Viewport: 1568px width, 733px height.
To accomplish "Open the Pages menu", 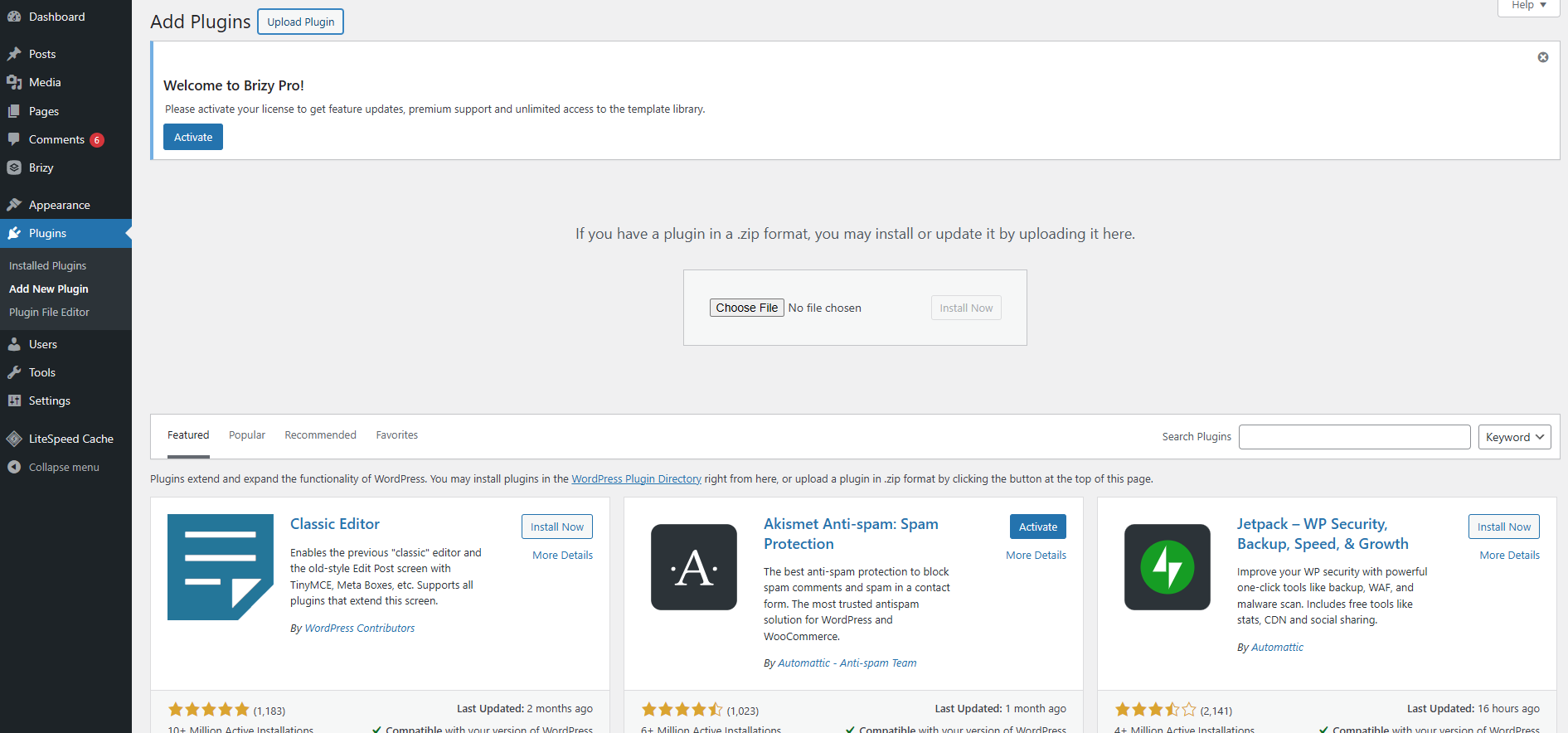I will (x=66, y=111).
